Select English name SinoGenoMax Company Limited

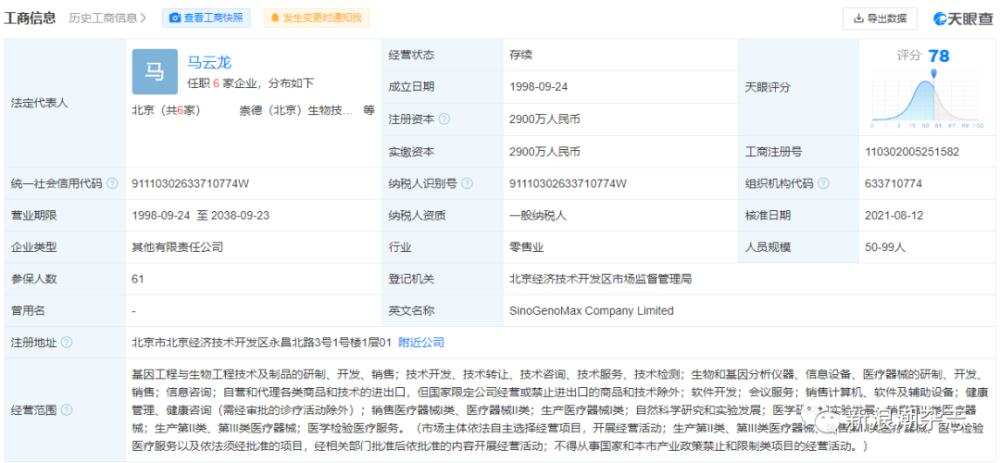(x=591, y=311)
